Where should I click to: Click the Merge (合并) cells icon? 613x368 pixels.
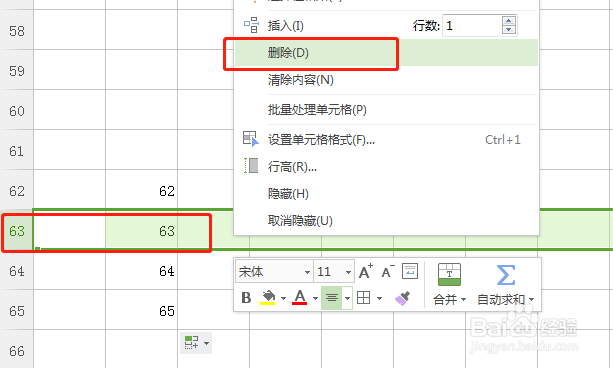pos(449,275)
